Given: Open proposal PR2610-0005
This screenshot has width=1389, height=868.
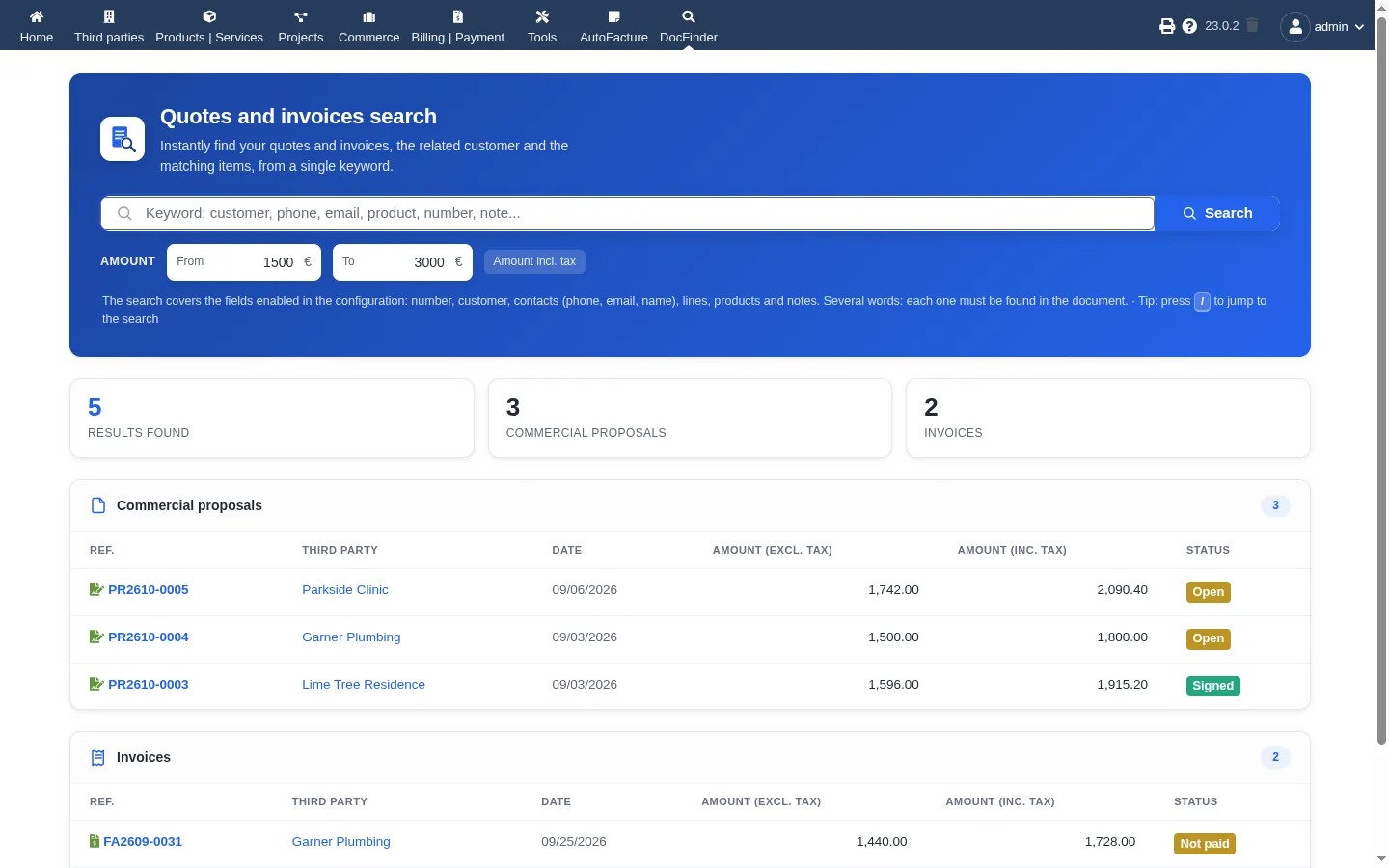Looking at the screenshot, I should [149, 589].
